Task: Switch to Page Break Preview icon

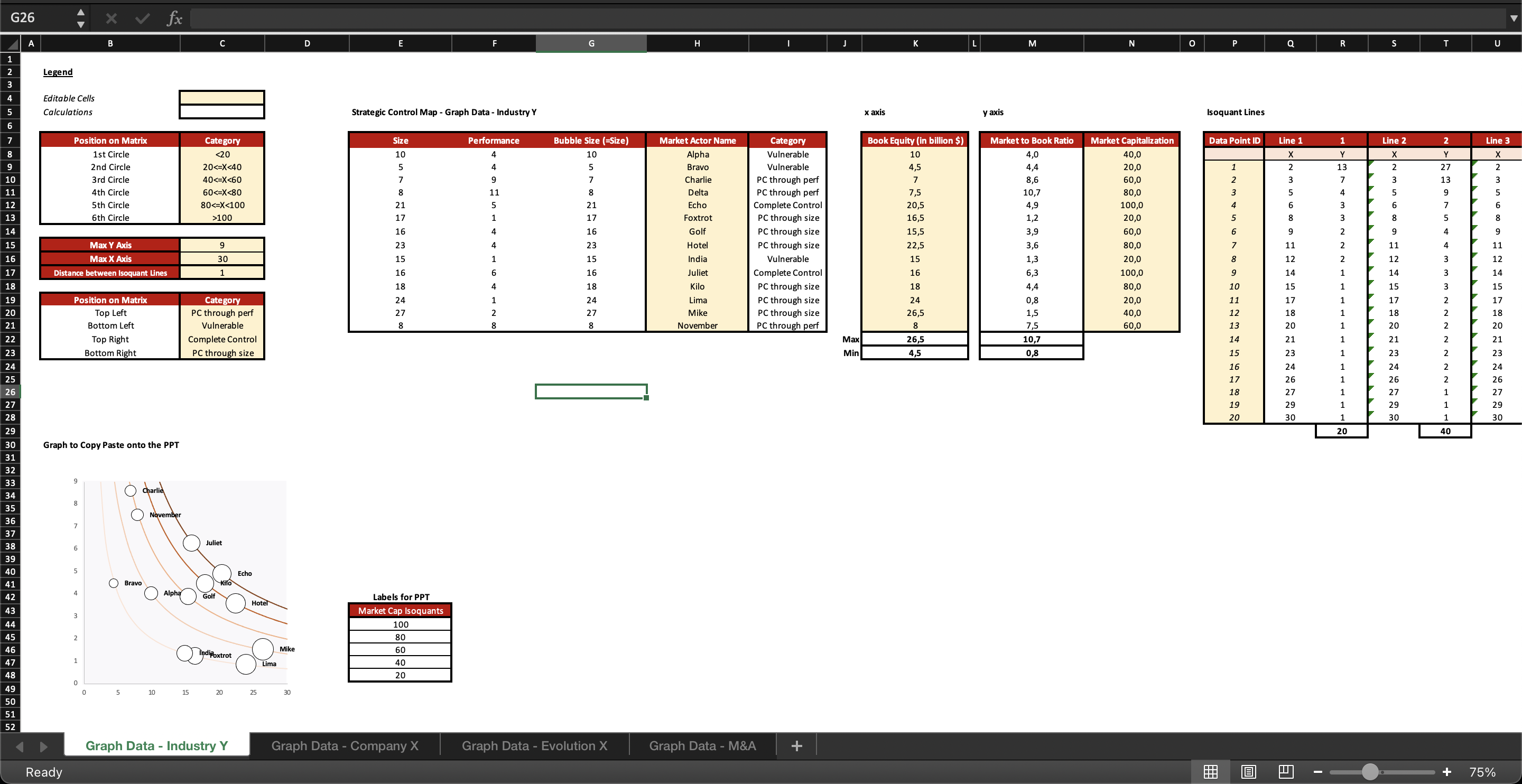Action: pos(1286,772)
